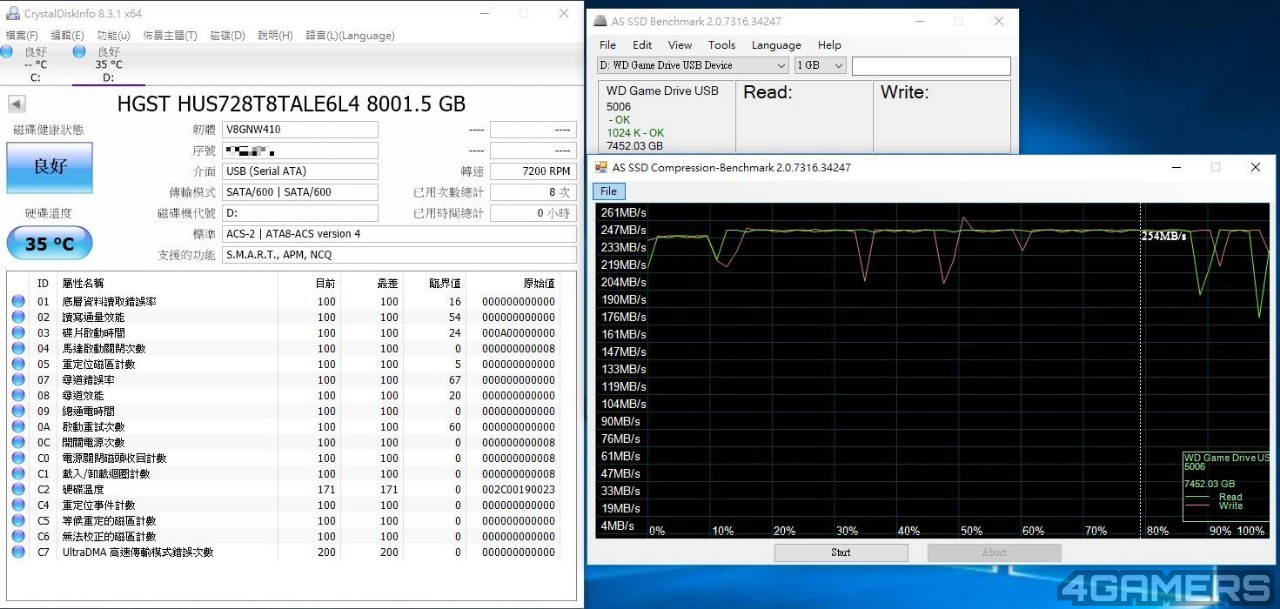Click status orb for attribute 05 row
This screenshot has width=1280, height=609.
pos(18,364)
